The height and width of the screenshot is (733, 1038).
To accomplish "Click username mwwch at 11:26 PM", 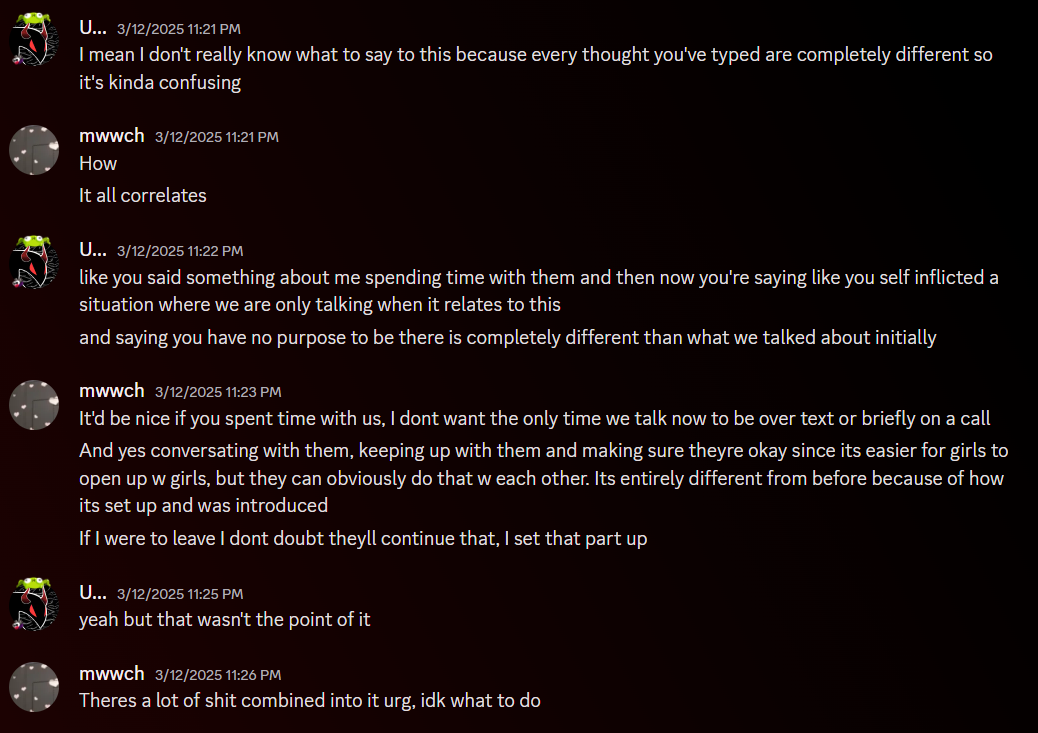I will pos(112,673).
